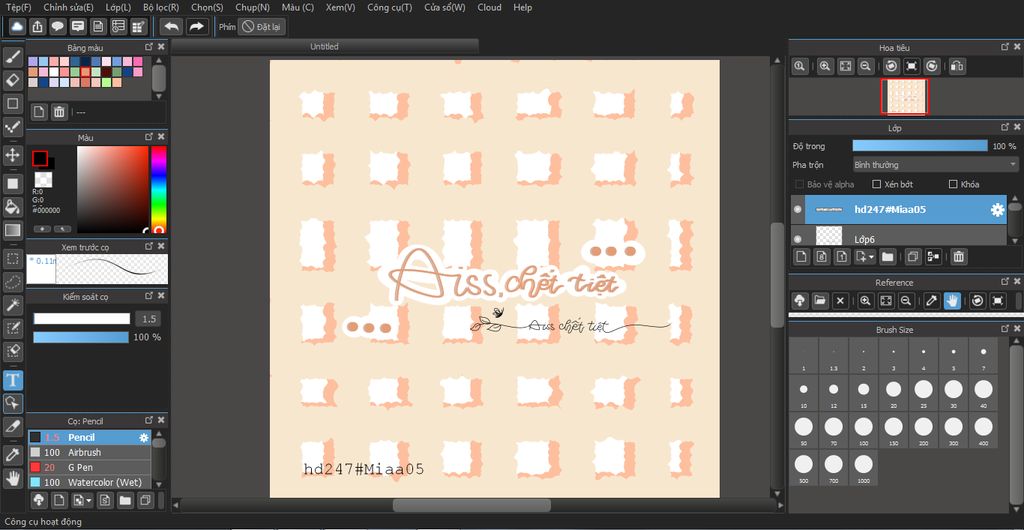This screenshot has height=530, width=1024.
Task: Open Pencil brush settings gear
Action: click(144, 437)
